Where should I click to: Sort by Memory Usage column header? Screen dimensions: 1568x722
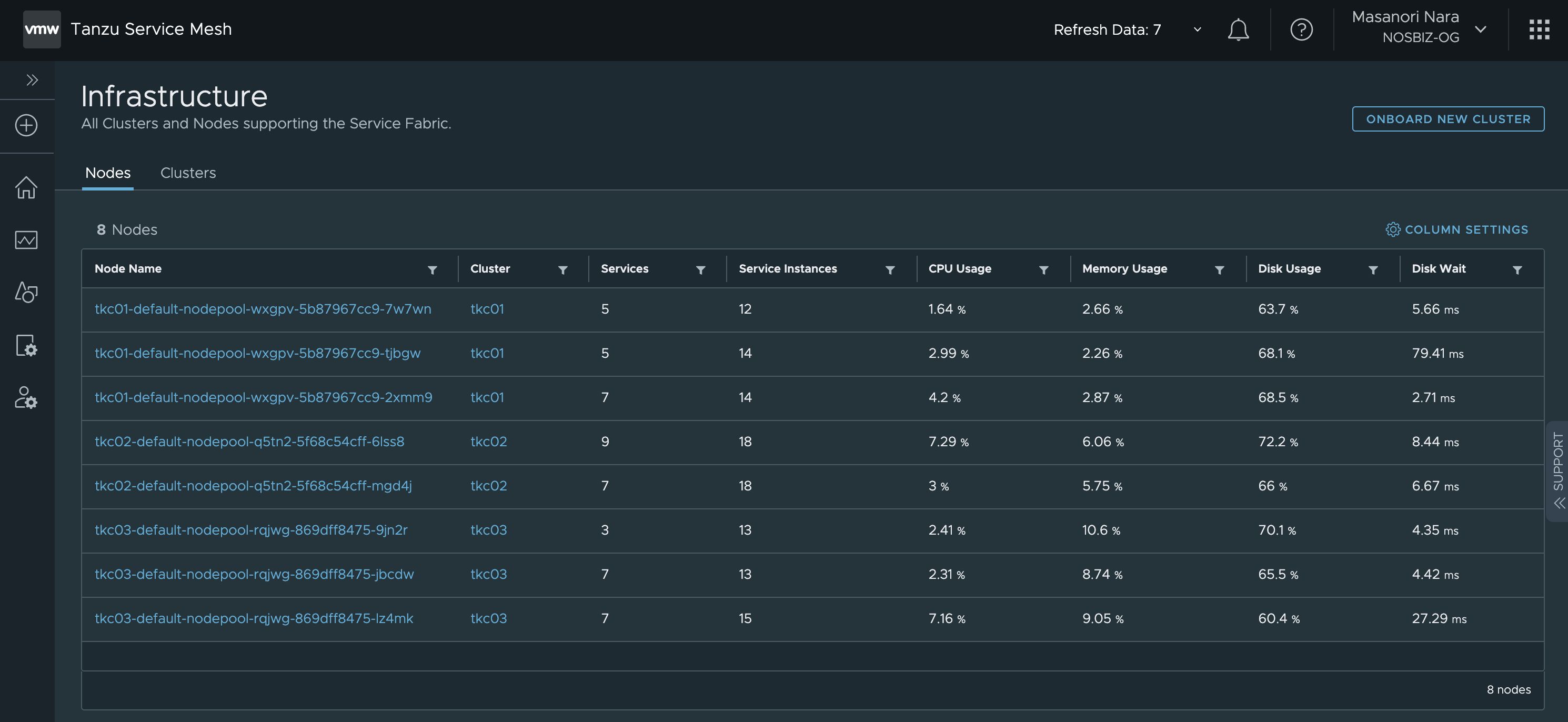(1124, 268)
